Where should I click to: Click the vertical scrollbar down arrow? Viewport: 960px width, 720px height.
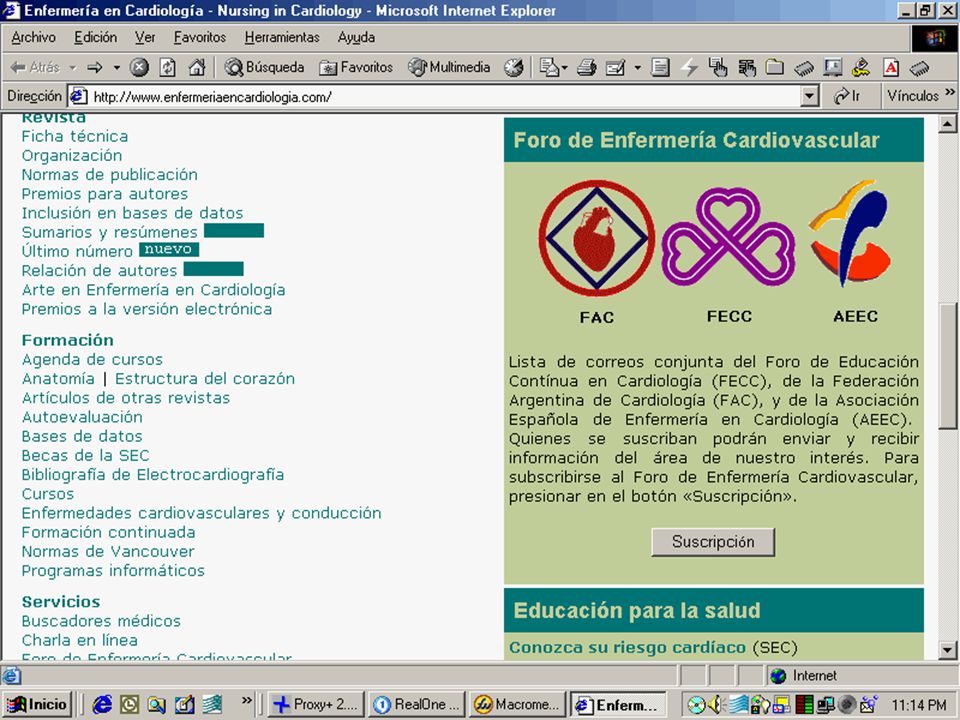[x=947, y=650]
